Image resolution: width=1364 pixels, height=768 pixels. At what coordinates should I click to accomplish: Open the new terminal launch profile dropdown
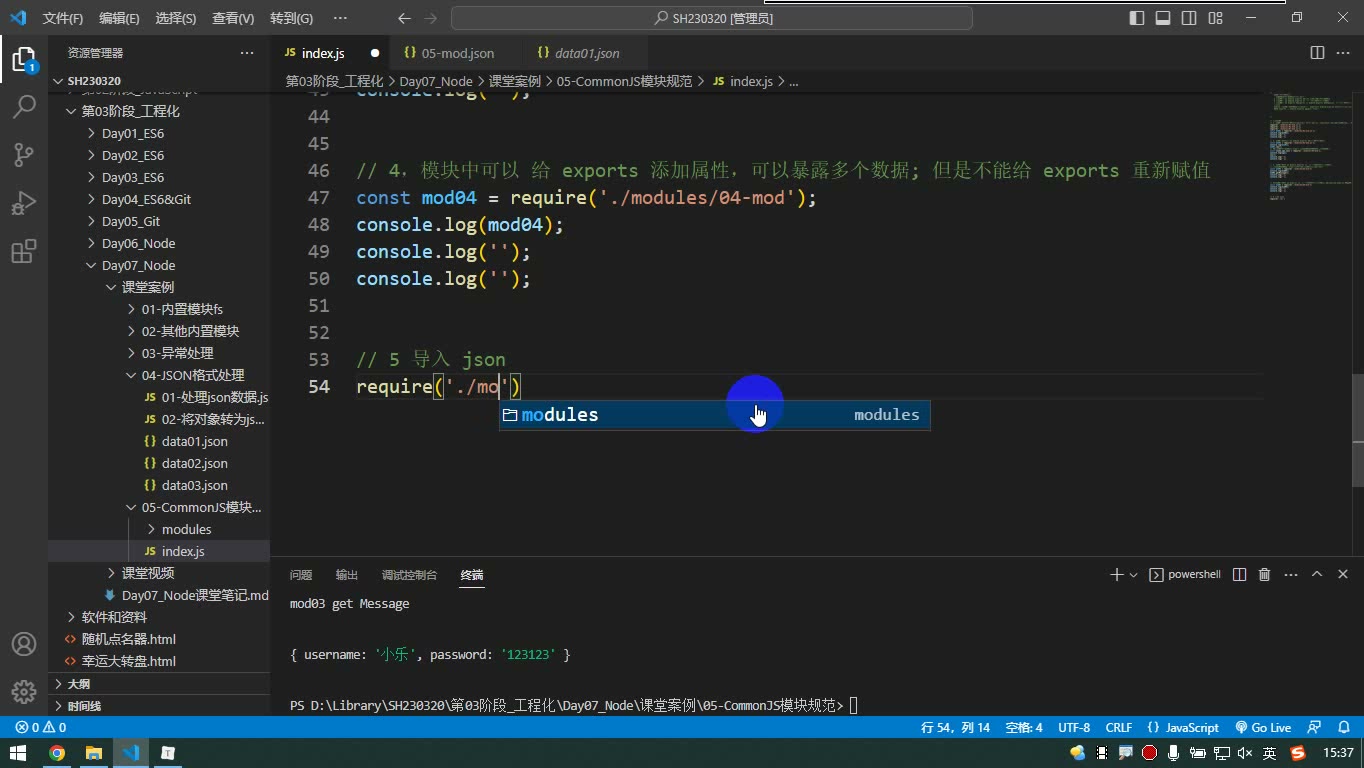click(x=1133, y=575)
